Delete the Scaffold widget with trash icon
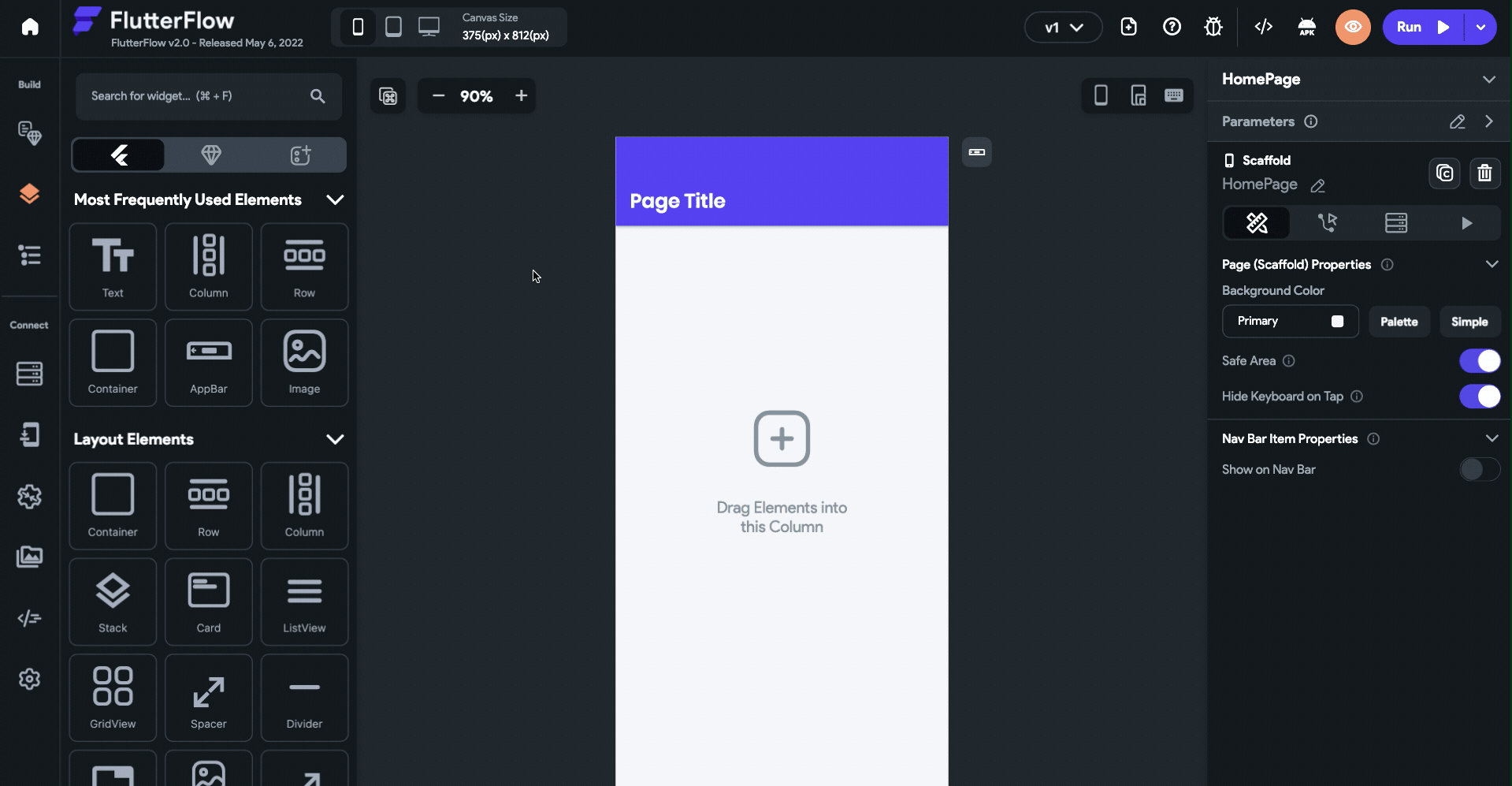This screenshot has width=1512, height=786. (x=1485, y=173)
